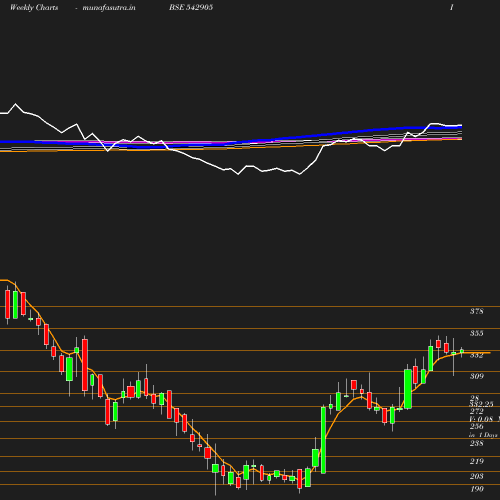Click the tallest green candle of the rally
The height and width of the screenshot is (500, 500).
(323, 440)
